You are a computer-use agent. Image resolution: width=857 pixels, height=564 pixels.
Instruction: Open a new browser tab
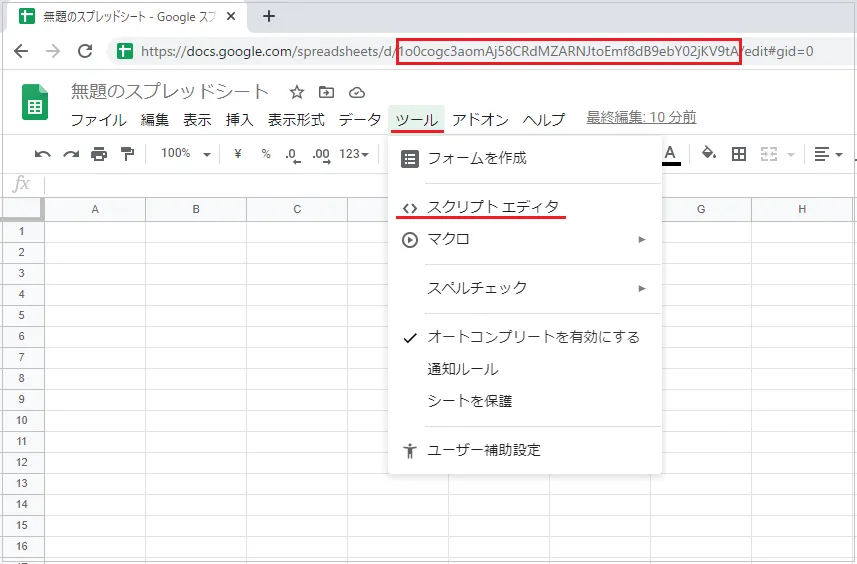(269, 16)
